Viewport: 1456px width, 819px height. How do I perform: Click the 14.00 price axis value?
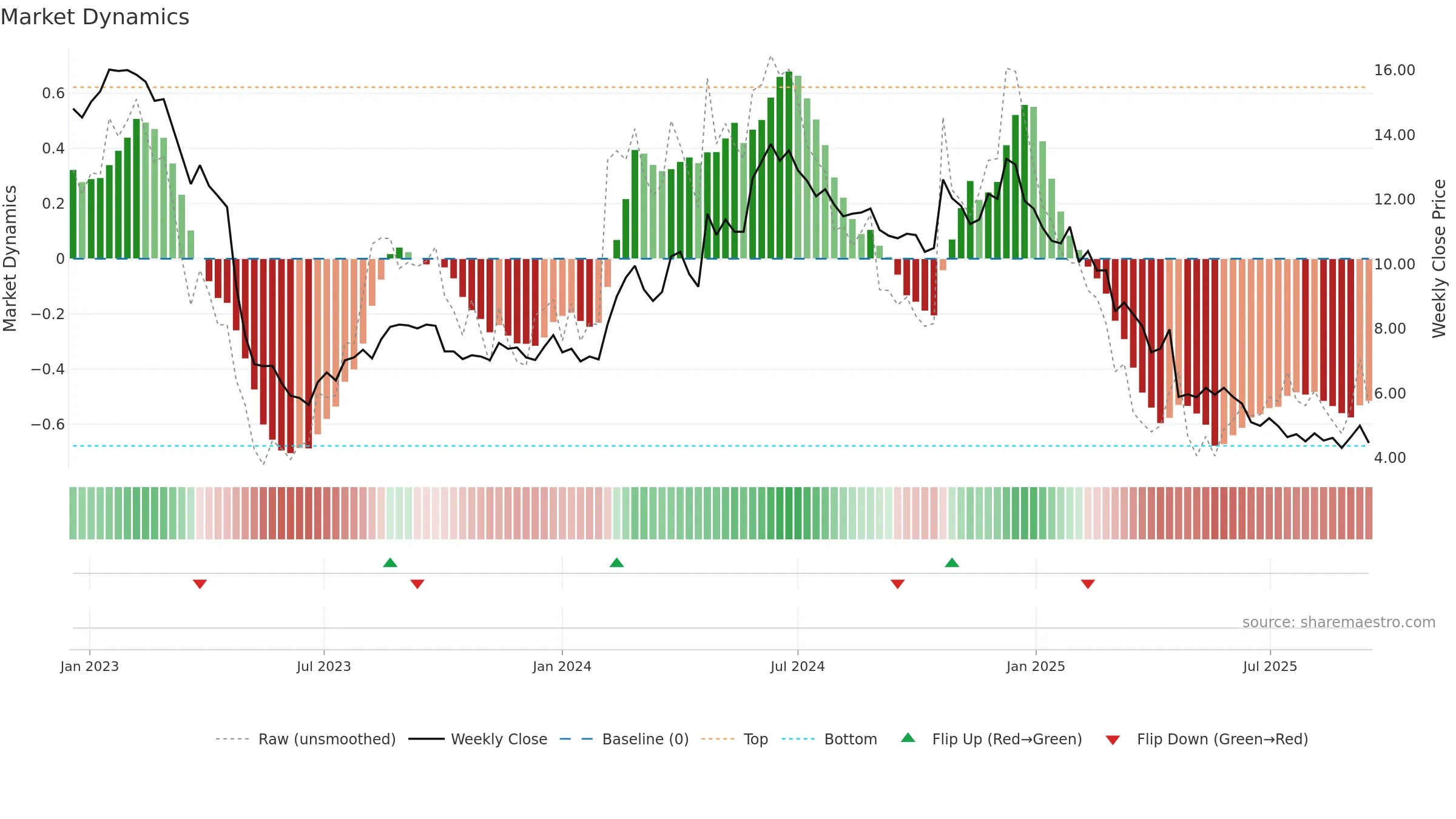click(x=1395, y=135)
